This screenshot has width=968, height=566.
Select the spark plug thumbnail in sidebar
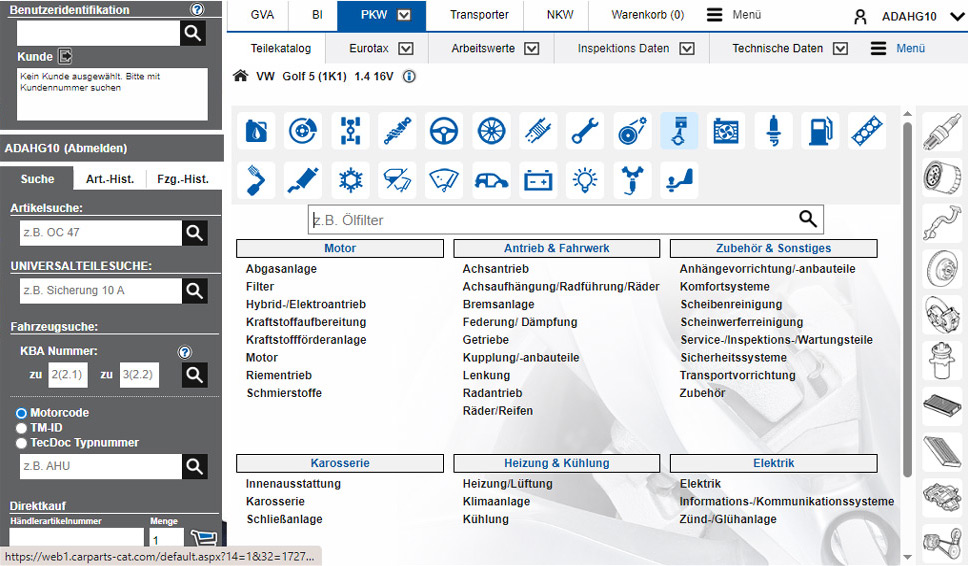click(x=942, y=131)
